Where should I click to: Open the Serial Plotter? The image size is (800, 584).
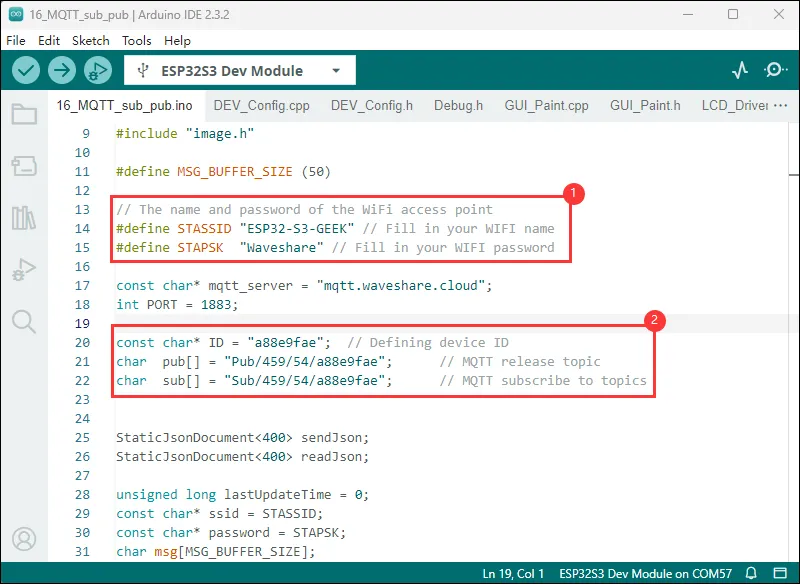click(739, 70)
